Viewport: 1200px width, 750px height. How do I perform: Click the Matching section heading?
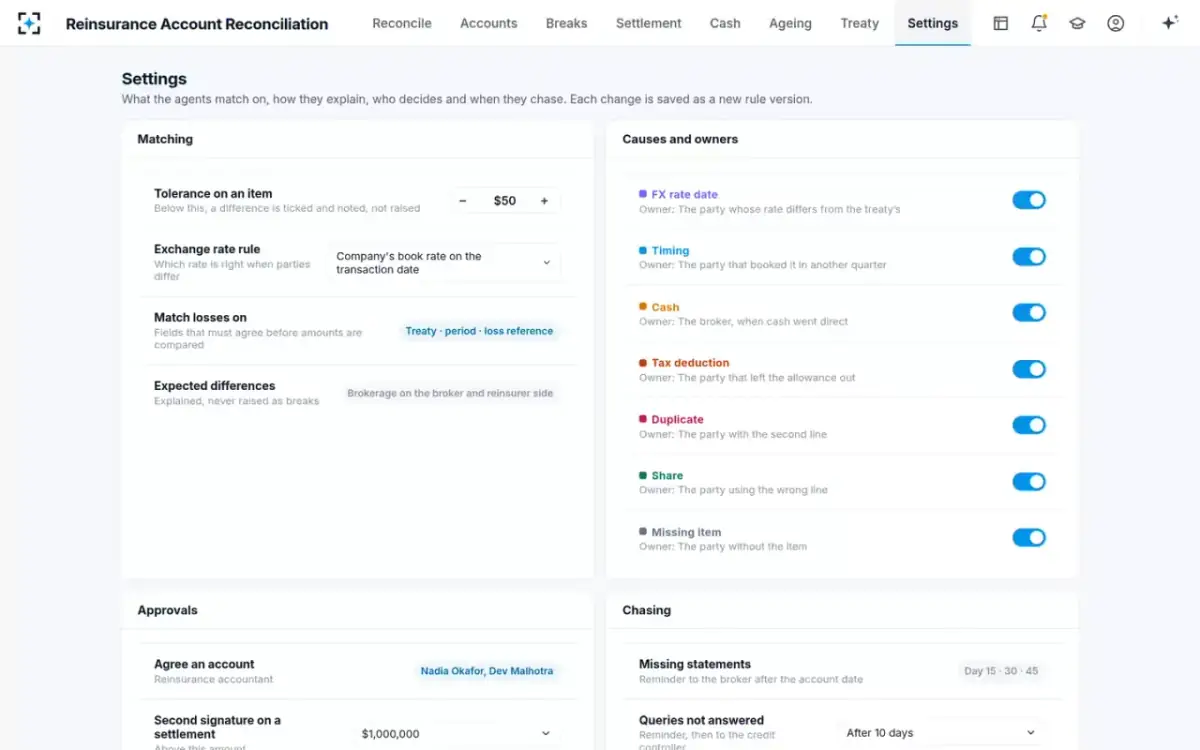click(x=165, y=139)
